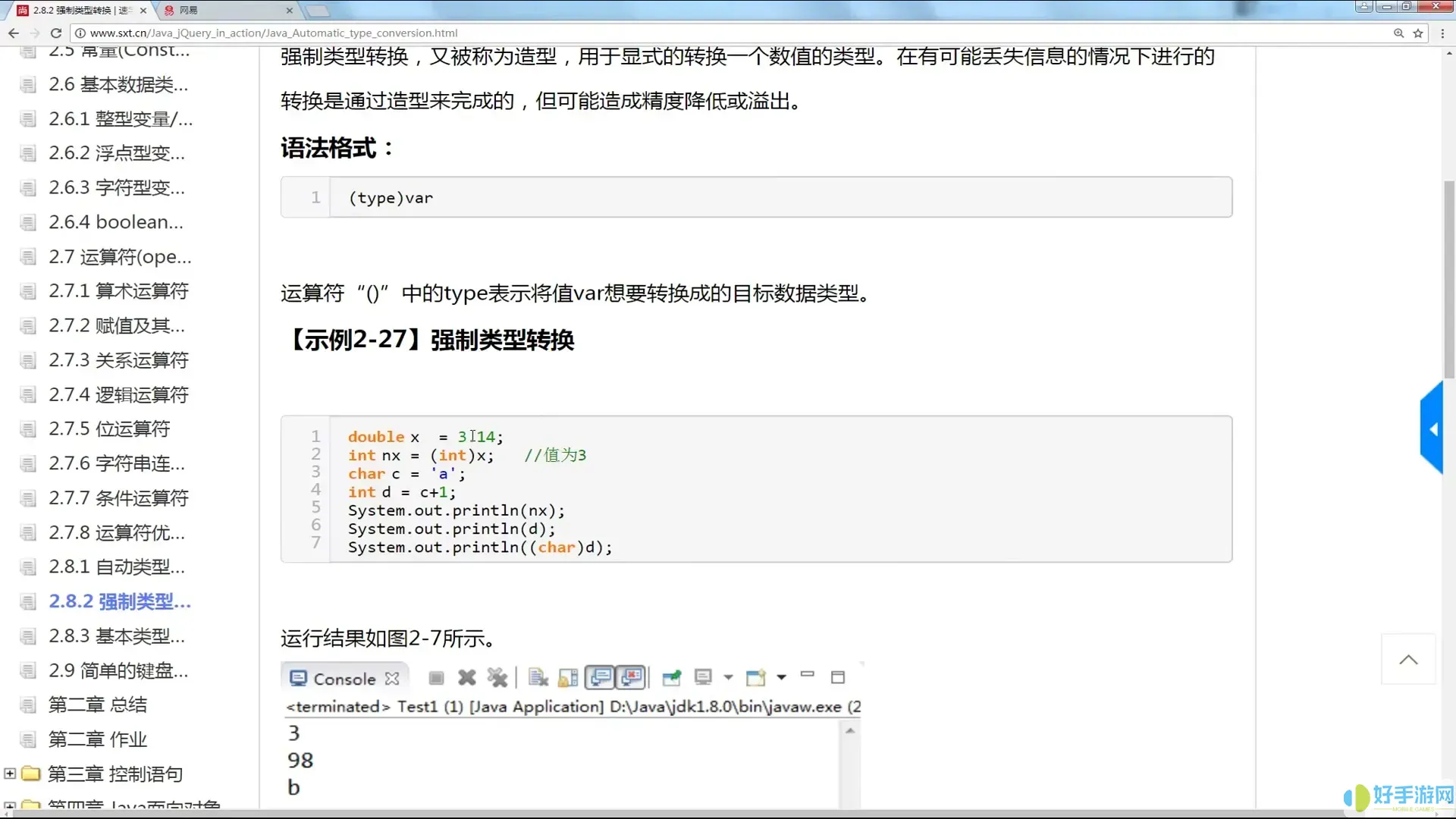Click code line 'System.out.println((char)d);'
Image resolution: width=1456 pixels, height=819 pixels.
480,548
